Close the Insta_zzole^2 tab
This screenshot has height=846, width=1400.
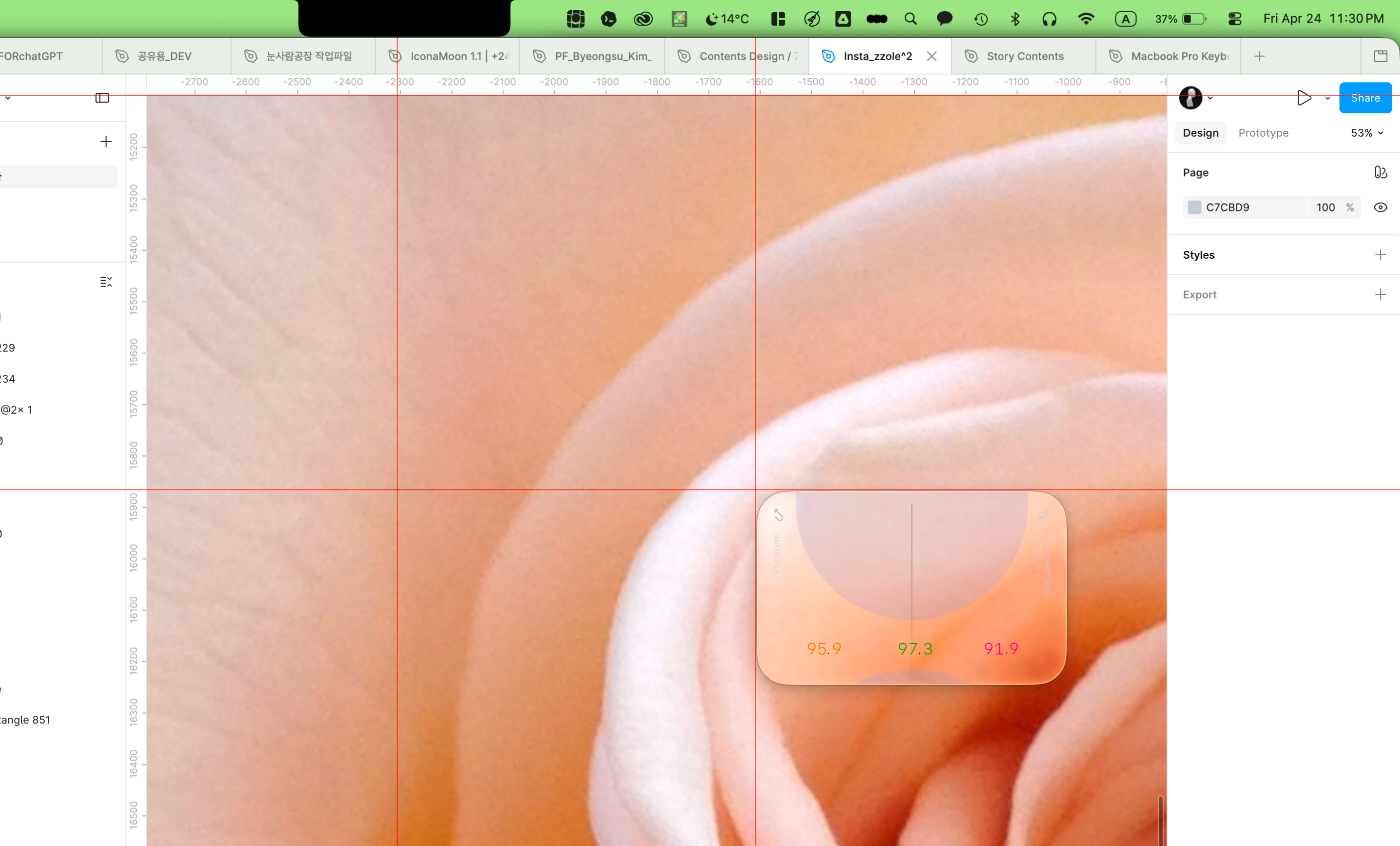tap(932, 56)
